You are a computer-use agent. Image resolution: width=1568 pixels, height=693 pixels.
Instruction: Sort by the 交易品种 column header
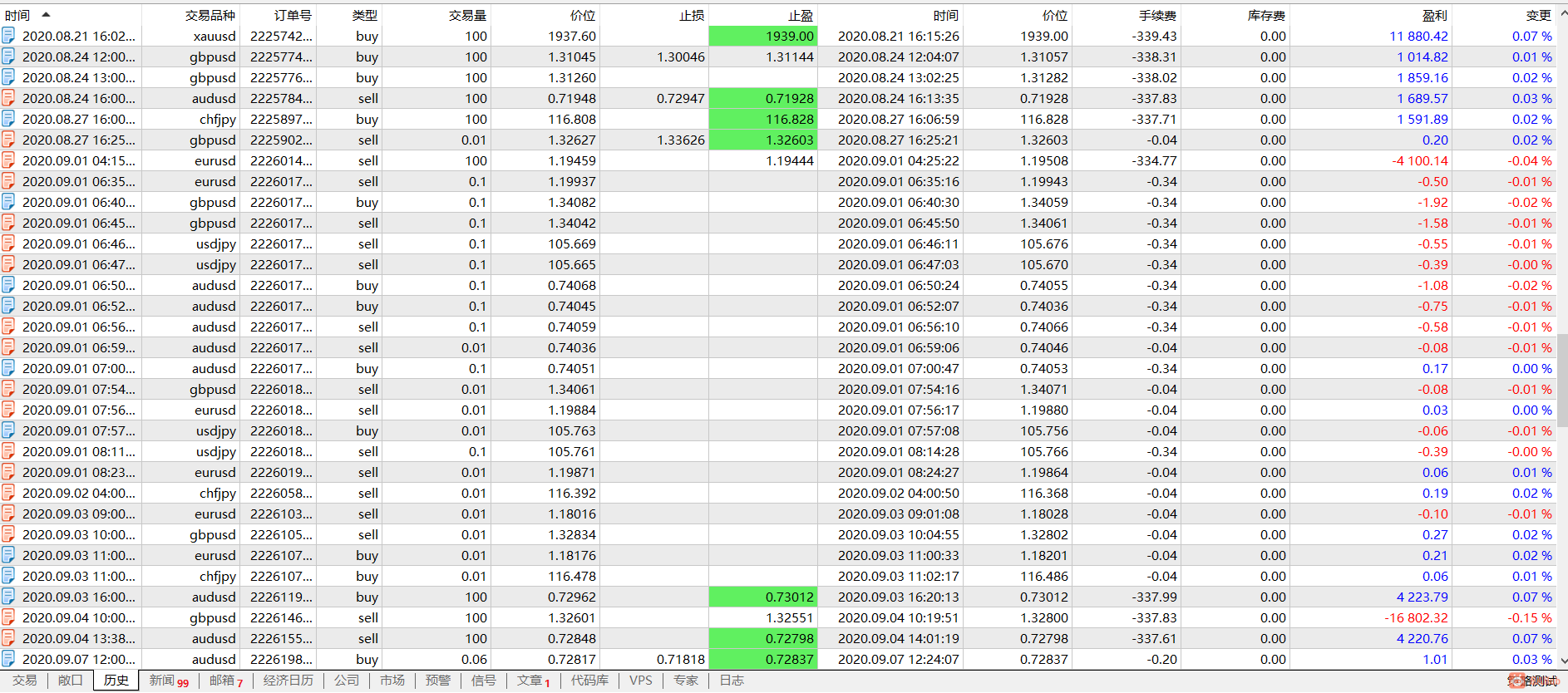pos(210,15)
